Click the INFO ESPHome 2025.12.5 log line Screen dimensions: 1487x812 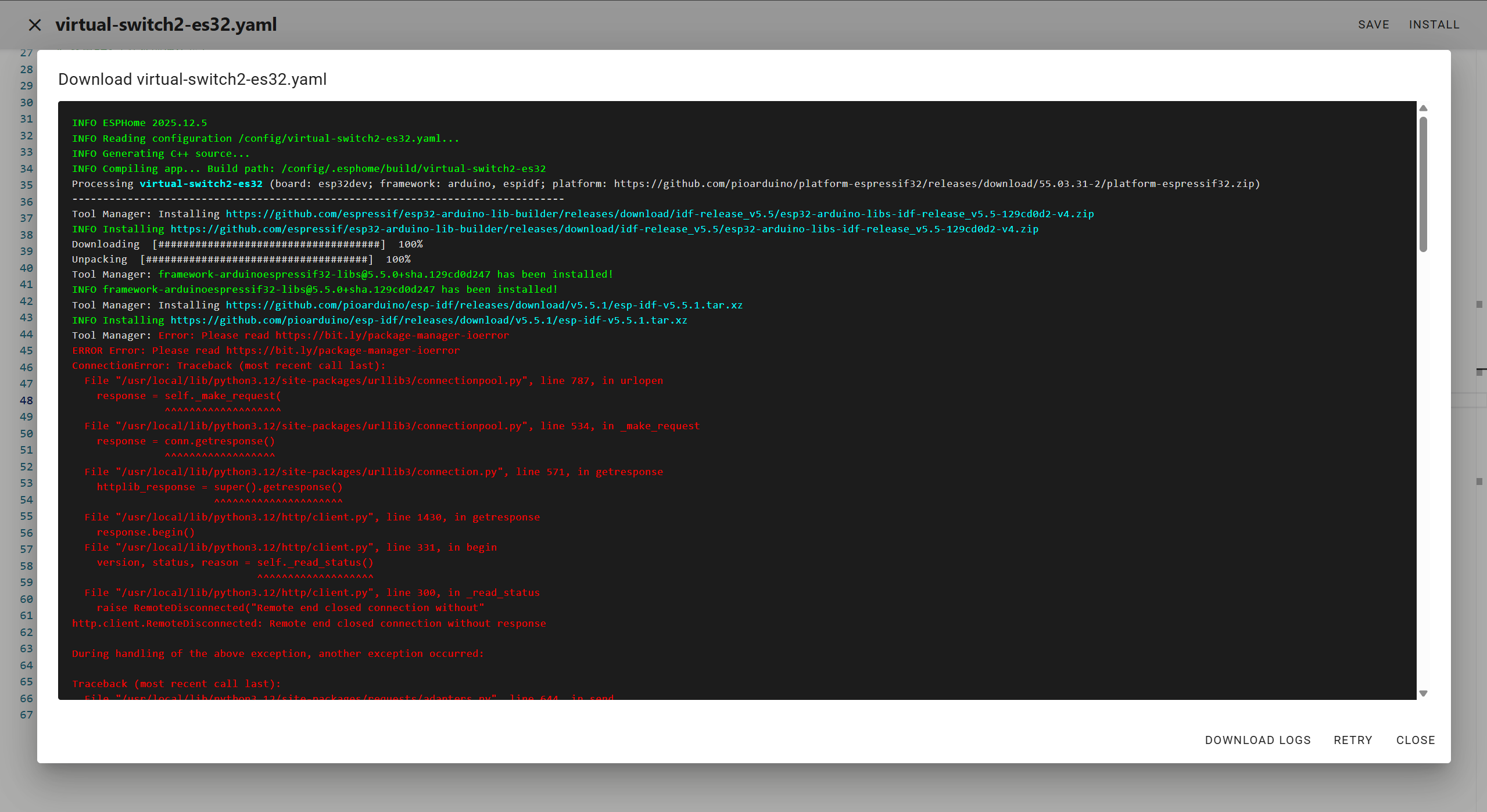(139, 123)
